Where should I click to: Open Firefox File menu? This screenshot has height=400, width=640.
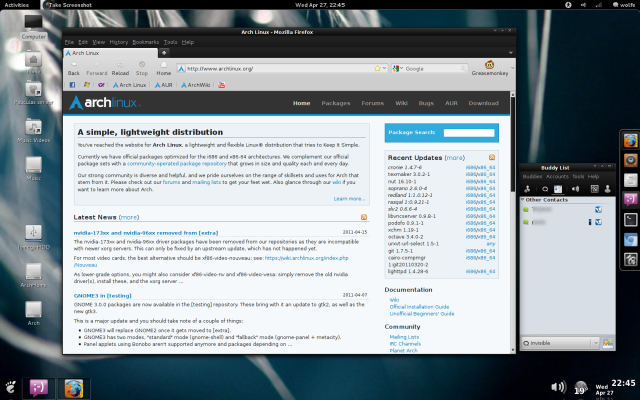click(69, 42)
